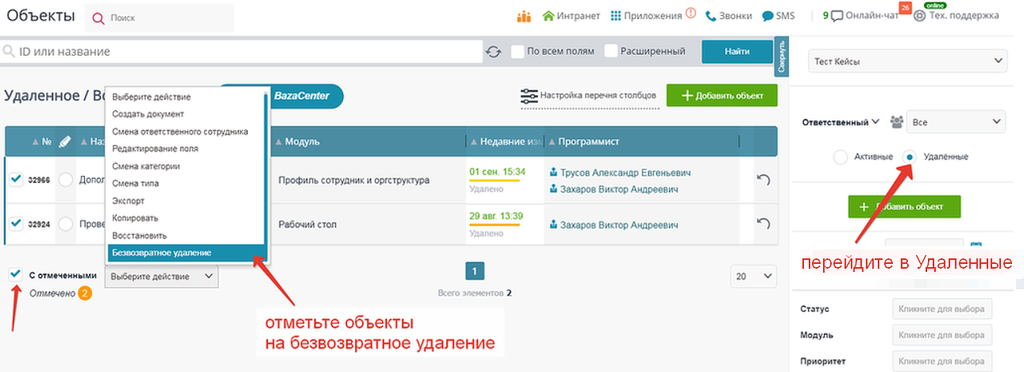This screenshot has width=1024, height=372.
Task: Expand Ответственный filter chevron
Action: (x=876, y=121)
